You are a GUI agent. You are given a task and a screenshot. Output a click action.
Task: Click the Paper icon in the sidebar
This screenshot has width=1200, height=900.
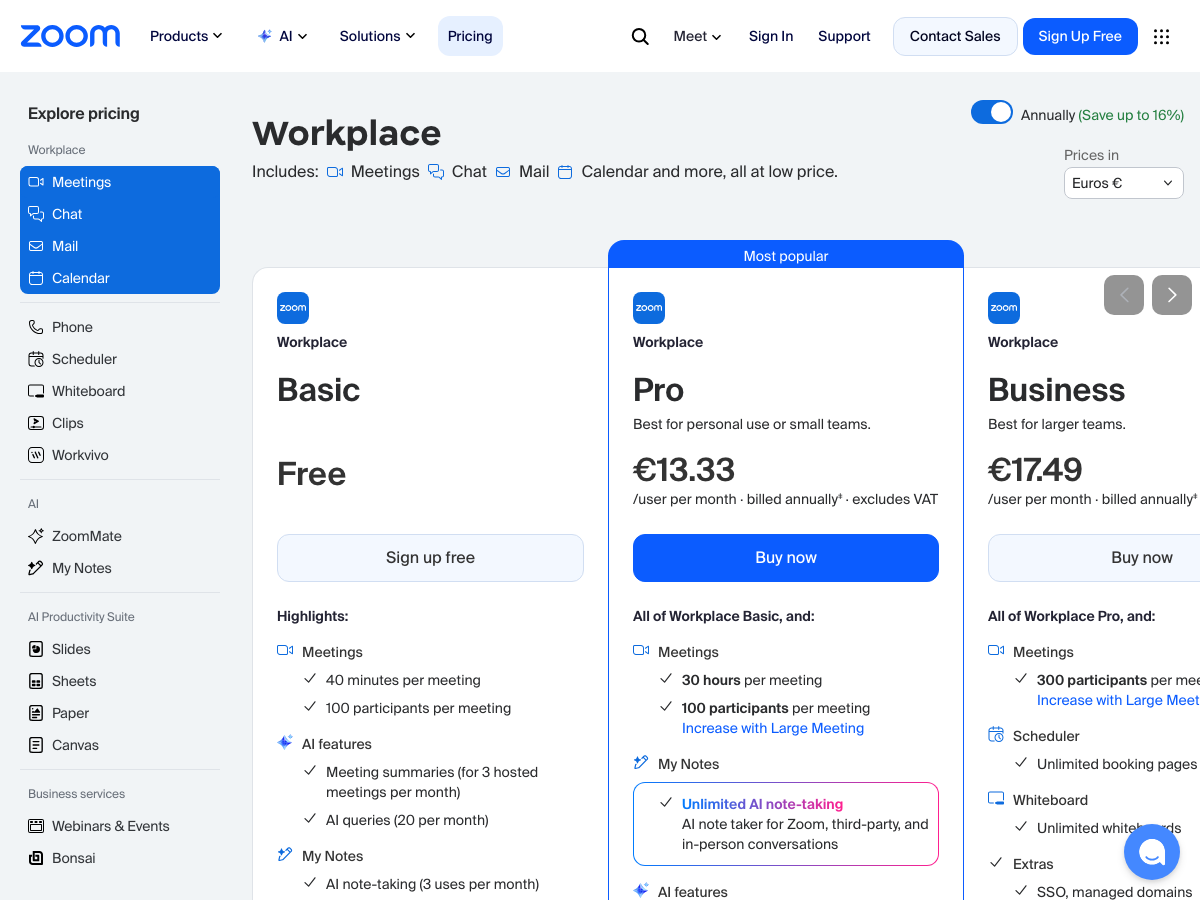36,713
